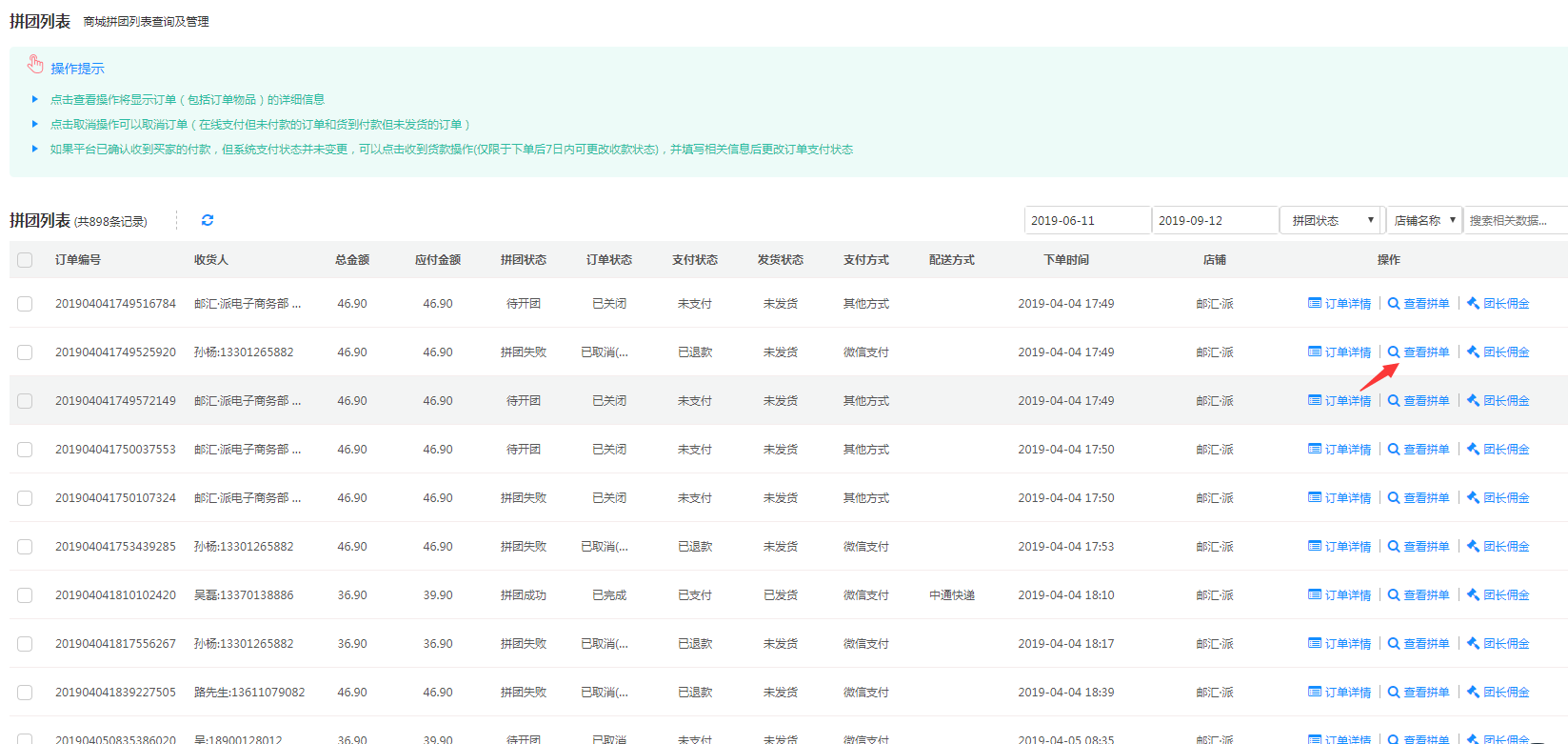Click the 下单时间 column header
This screenshot has width=1568, height=744.
[x=1065, y=260]
